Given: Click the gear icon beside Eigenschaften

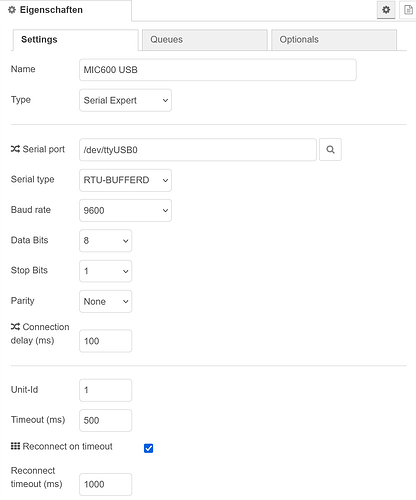Looking at the screenshot, I should tap(12, 10).
